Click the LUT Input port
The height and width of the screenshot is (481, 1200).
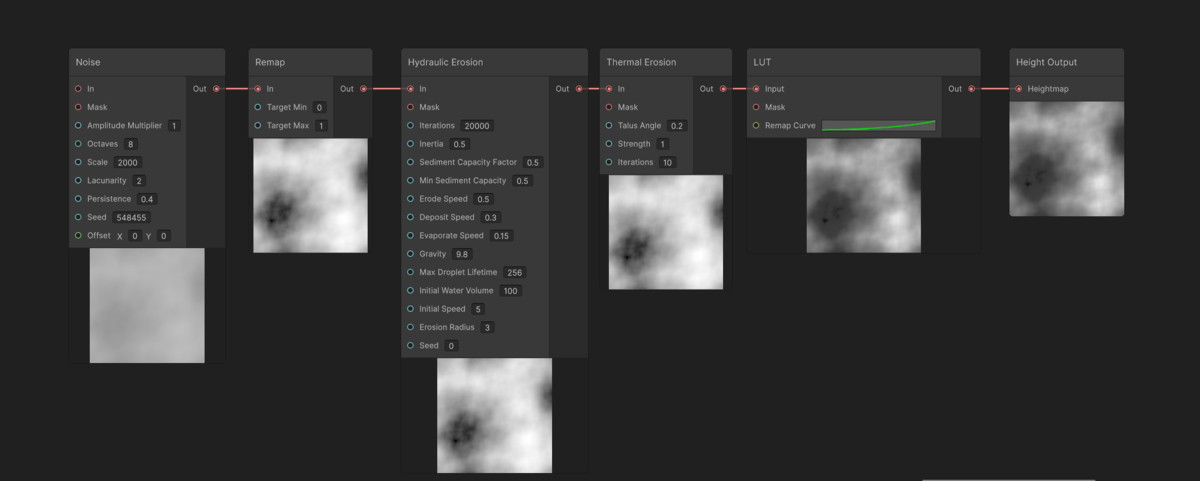click(756, 89)
